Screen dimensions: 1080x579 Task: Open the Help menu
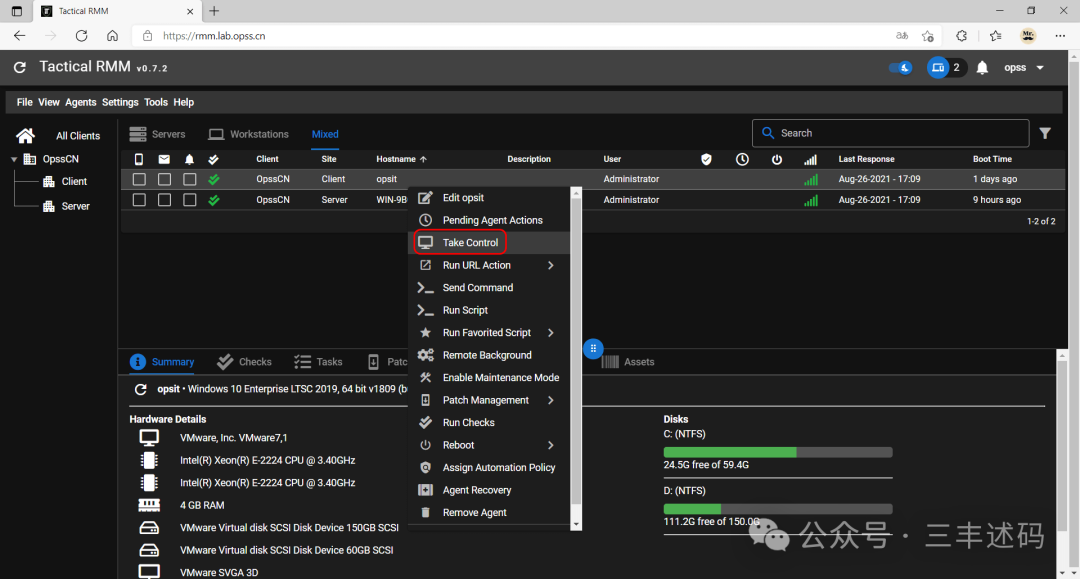click(x=183, y=102)
